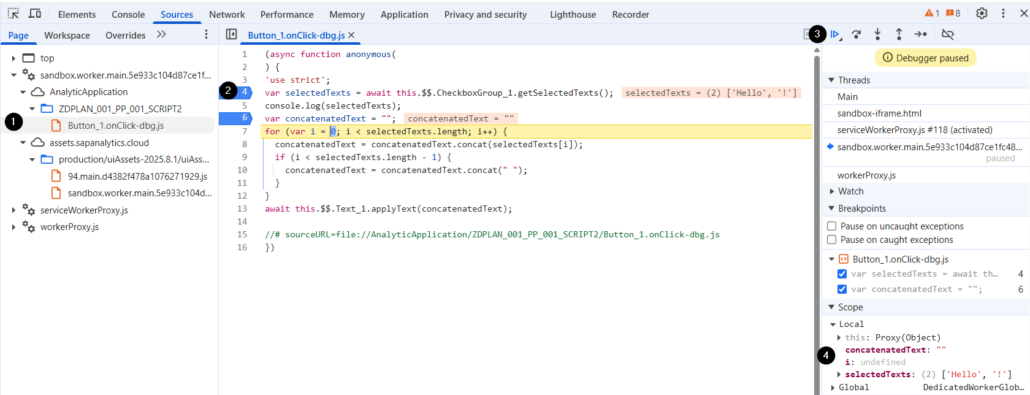
Task: Open the Lighthouse tab
Action: (x=573, y=14)
